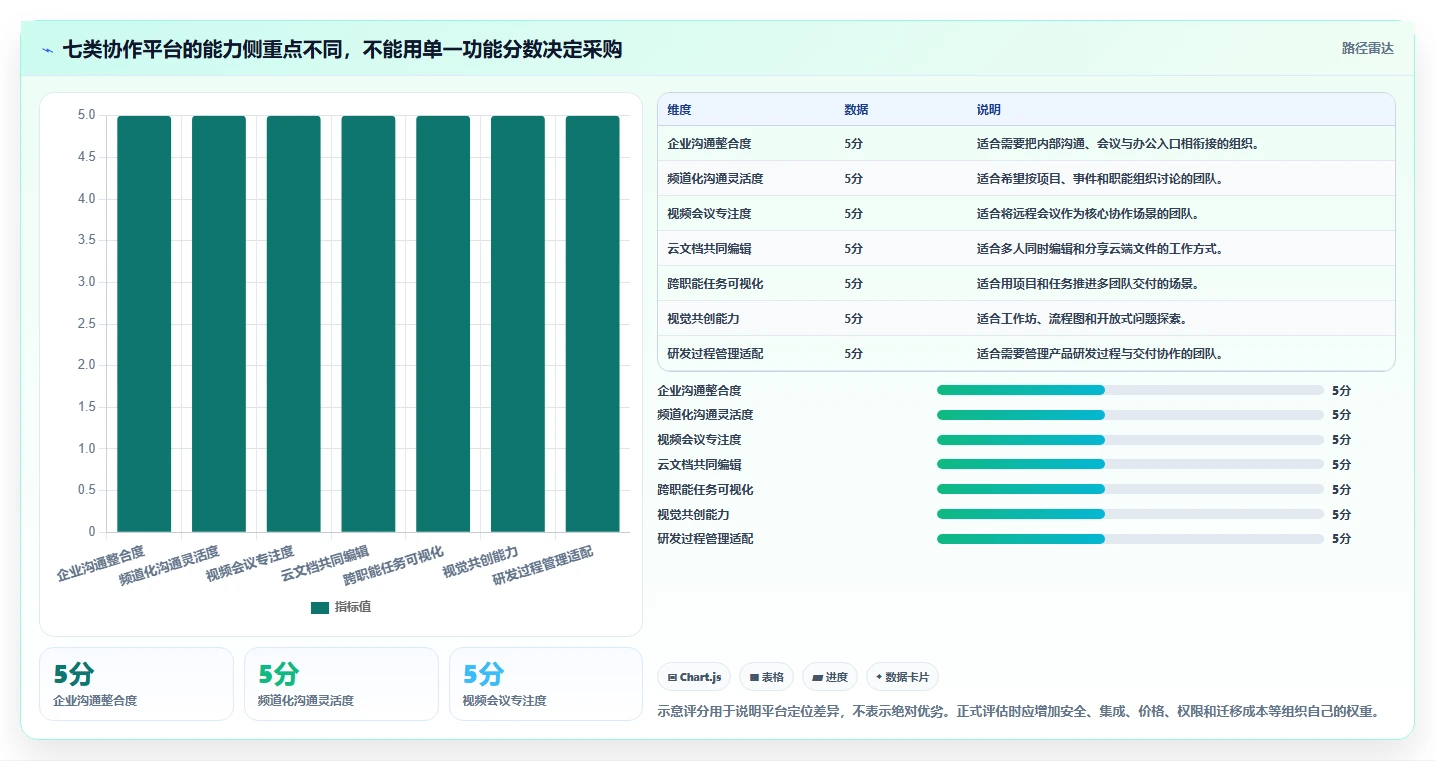Open the 频道化沟通灵活度 data card
This screenshot has height=761, width=1435.
(341, 684)
